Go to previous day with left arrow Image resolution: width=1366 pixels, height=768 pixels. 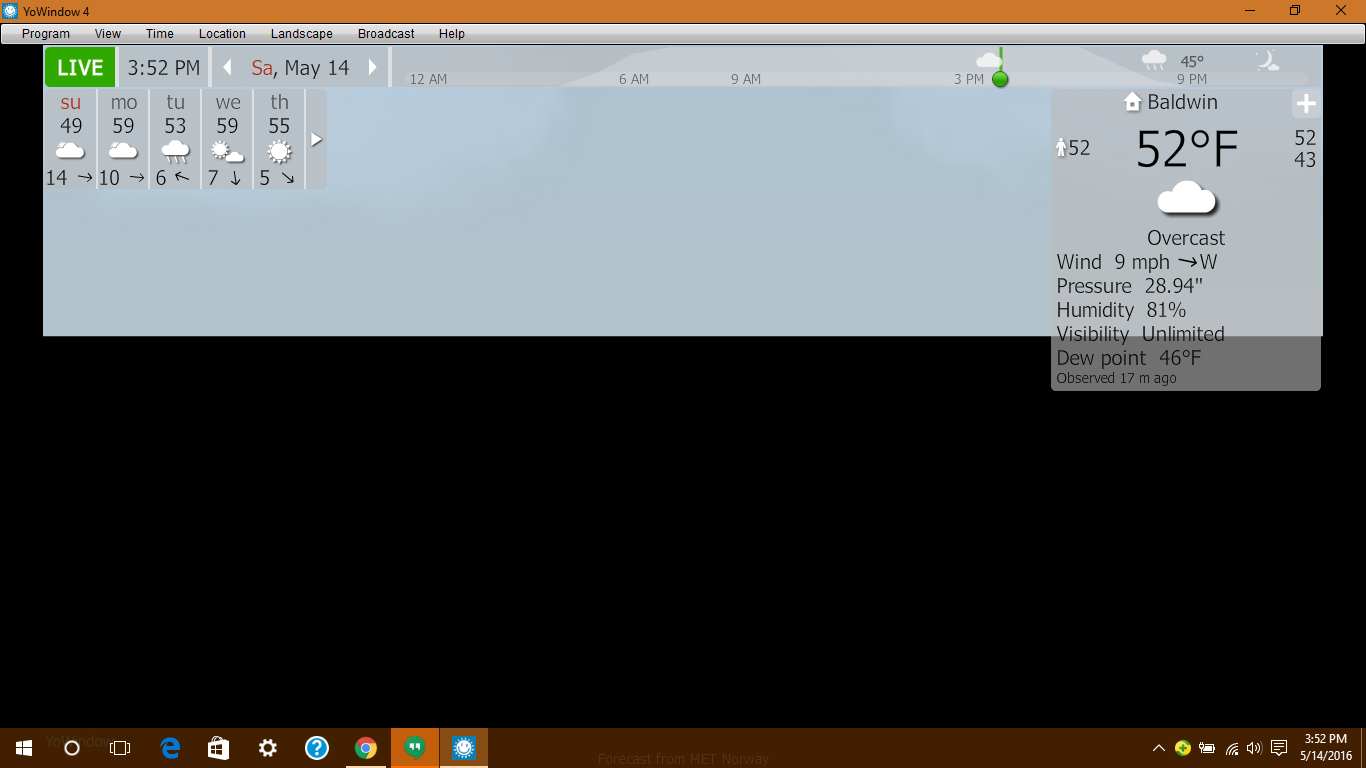(227, 68)
